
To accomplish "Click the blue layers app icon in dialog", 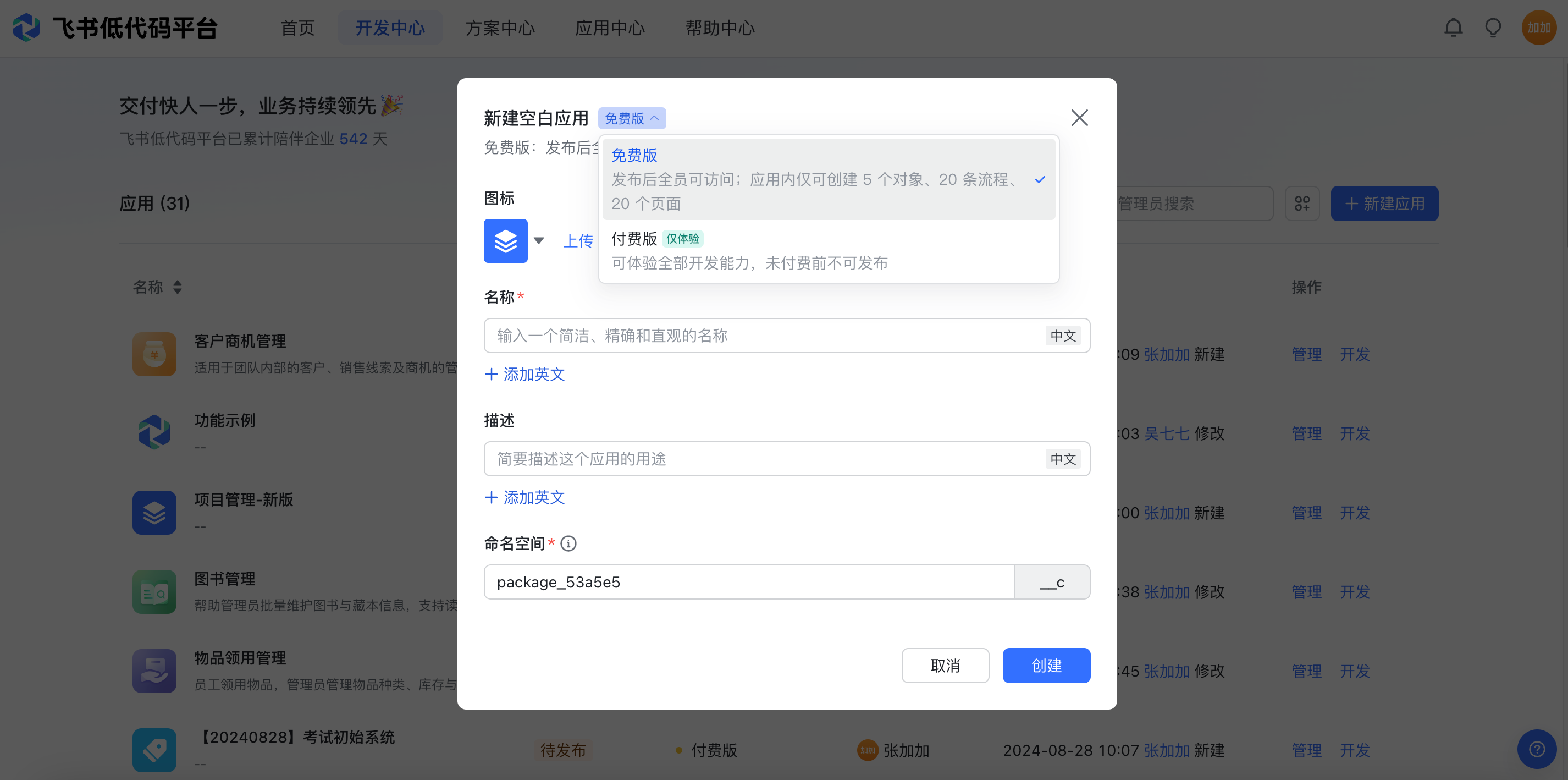I will click(505, 240).
